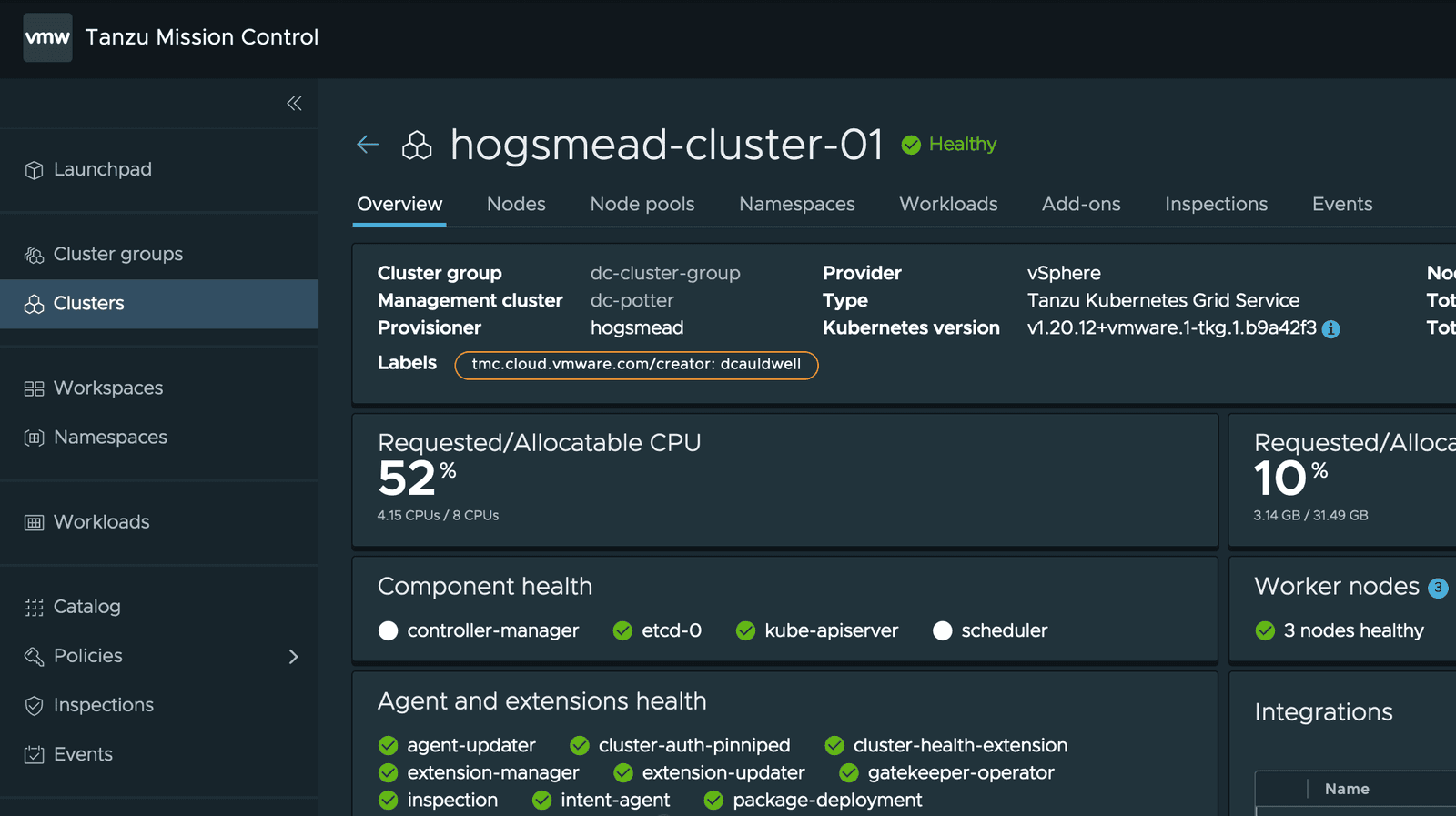The image size is (1456, 816).
Task: Switch to the Node pools tab
Action: point(642,204)
